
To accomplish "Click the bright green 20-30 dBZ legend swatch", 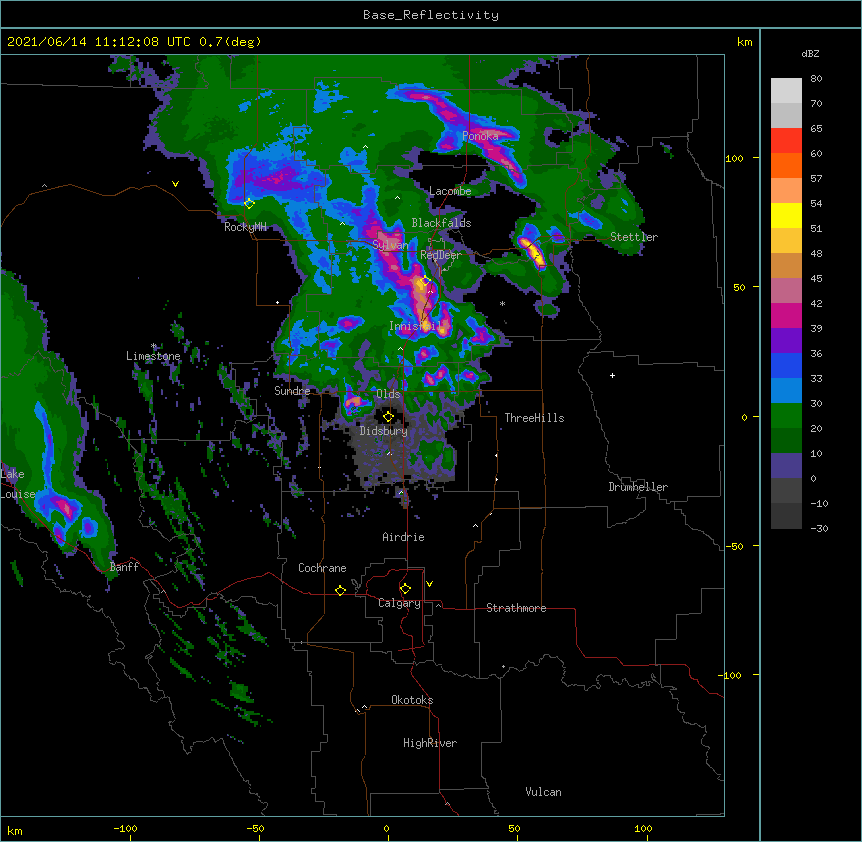I will (x=786, y=416).
